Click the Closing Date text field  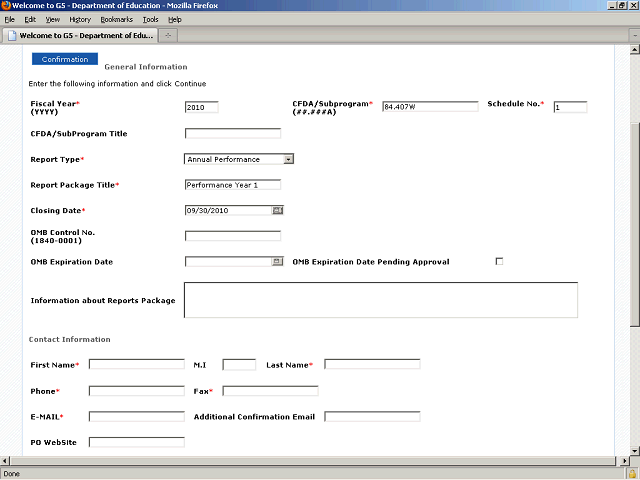coord(229,210)
